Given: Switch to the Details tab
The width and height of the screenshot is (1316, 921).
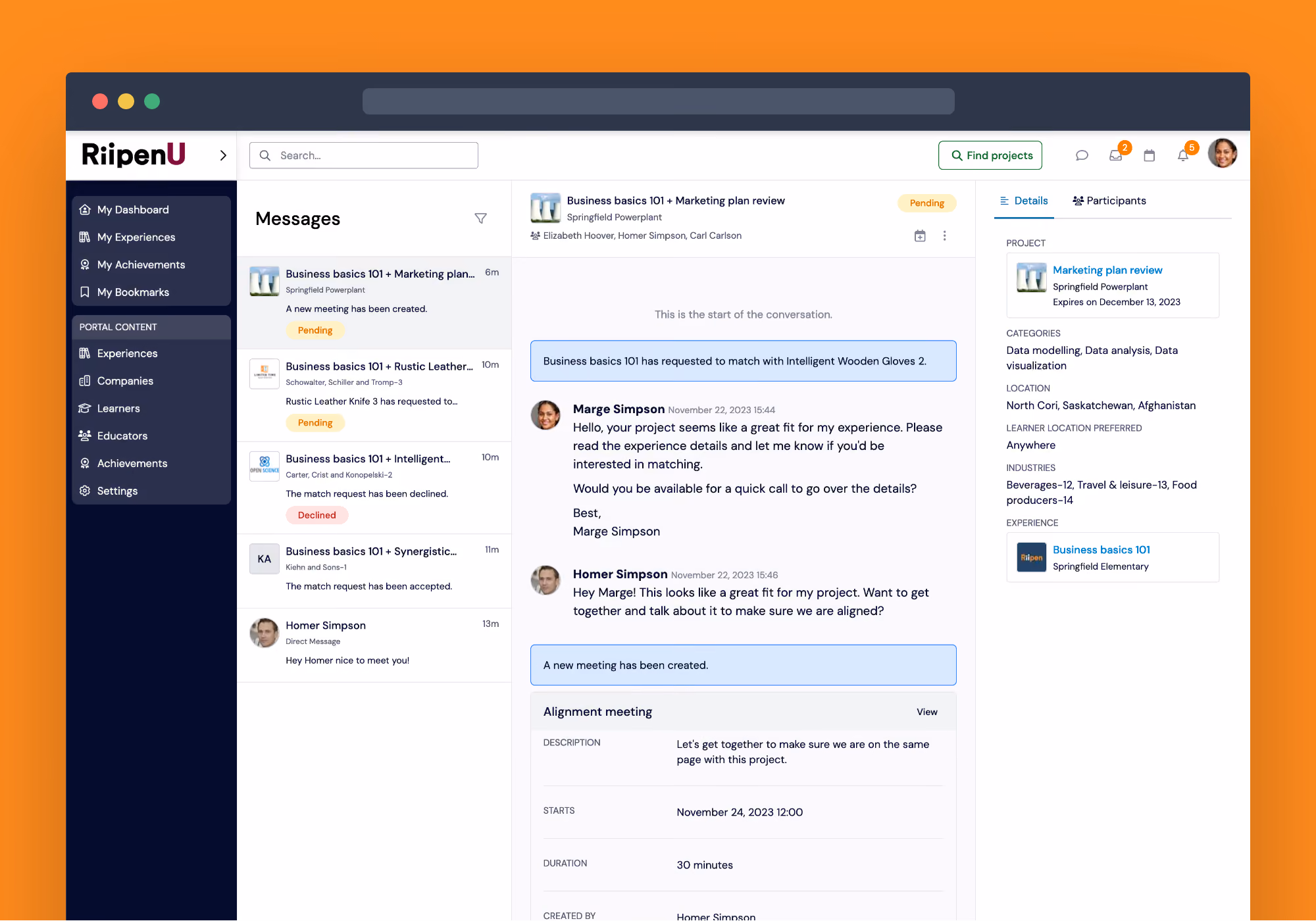Looking at the screenshot, I should 1024,201.
